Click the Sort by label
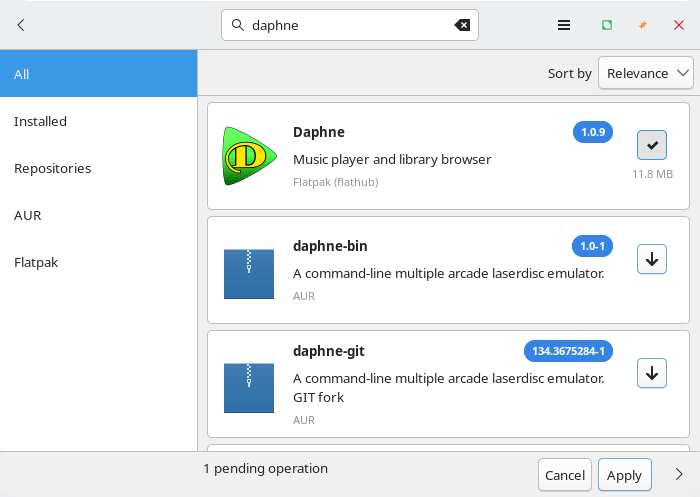Viewport: 700px width, 497px height. tap(570, 73)
